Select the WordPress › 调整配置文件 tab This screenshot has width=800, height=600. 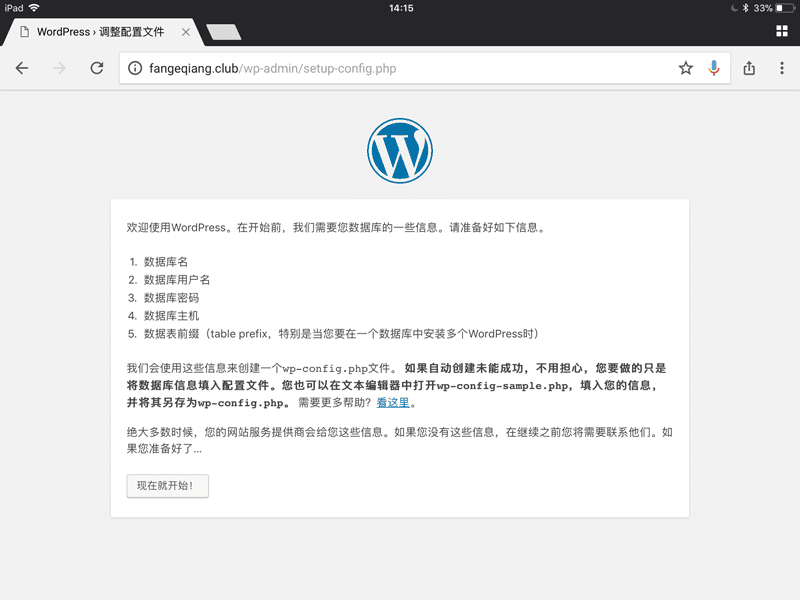tap(100, 32)
